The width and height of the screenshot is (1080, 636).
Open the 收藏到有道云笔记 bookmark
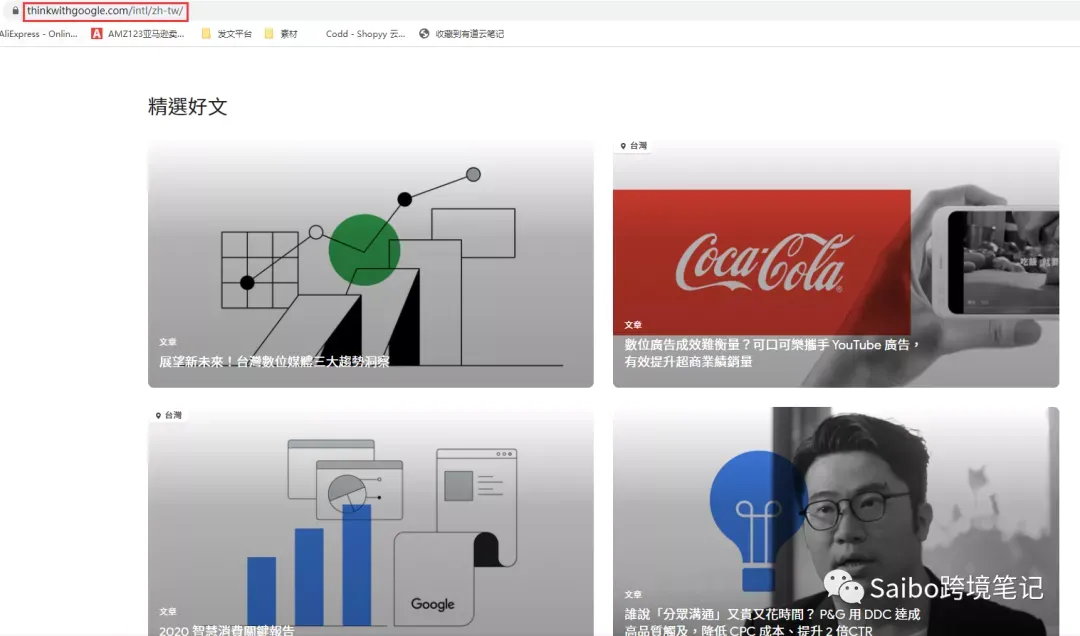[469, 34]
